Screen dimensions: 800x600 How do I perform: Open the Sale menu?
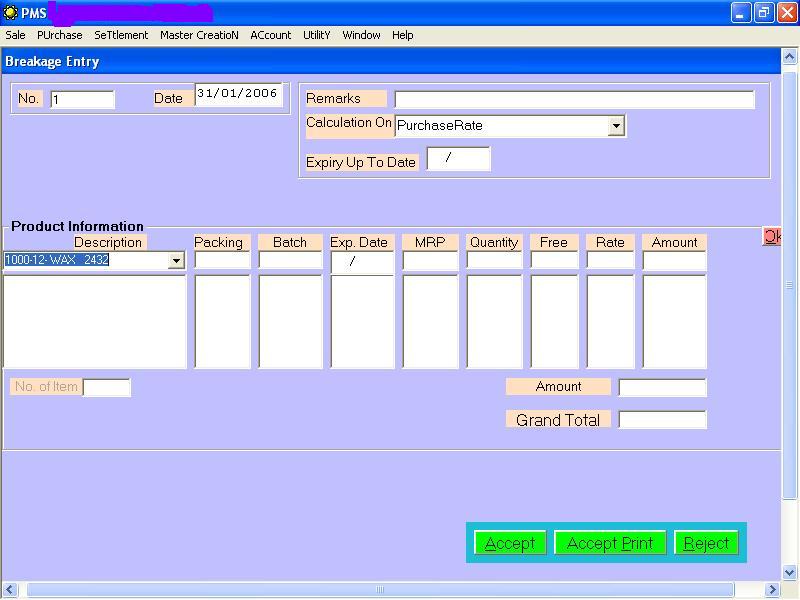tap(15, 35)
